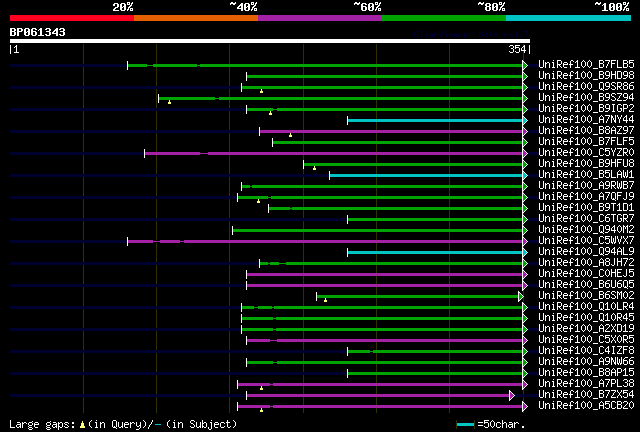Open subject UniRef100_B7FLB5

[586, 65]
